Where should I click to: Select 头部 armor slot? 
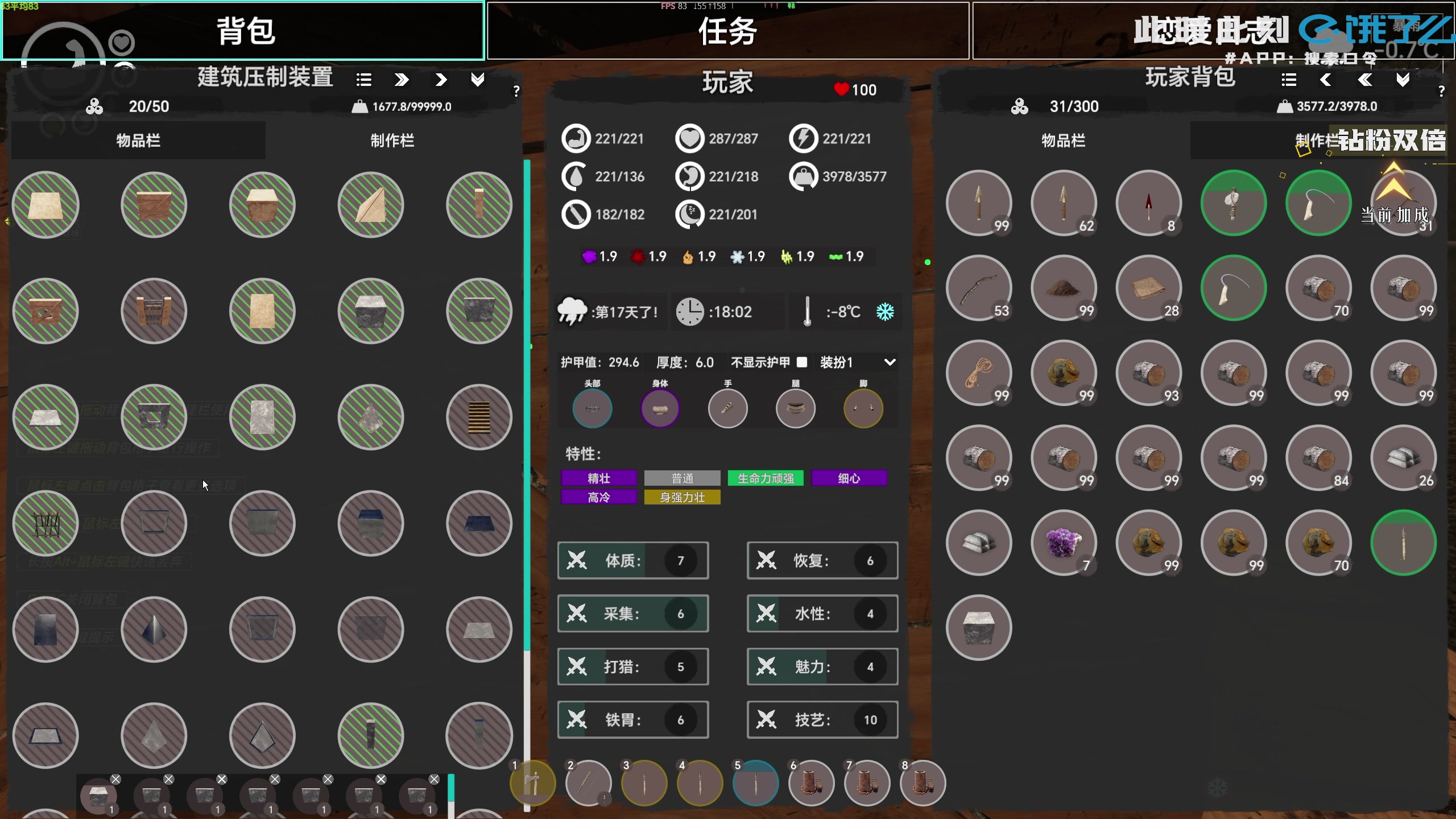(592, 408)
